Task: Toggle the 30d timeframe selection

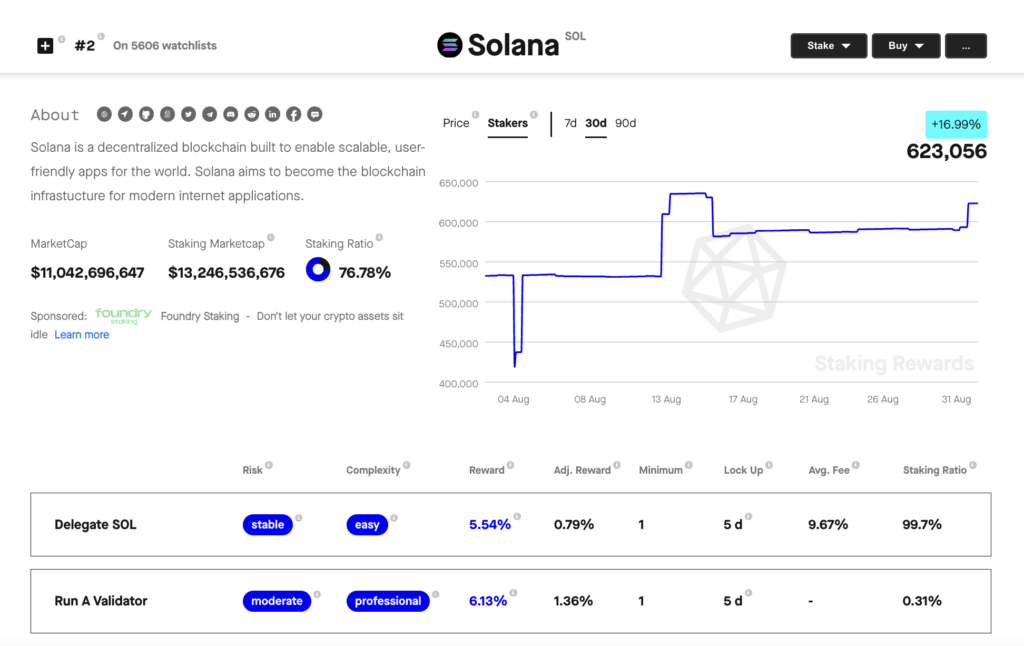Action: click(595, 123)
